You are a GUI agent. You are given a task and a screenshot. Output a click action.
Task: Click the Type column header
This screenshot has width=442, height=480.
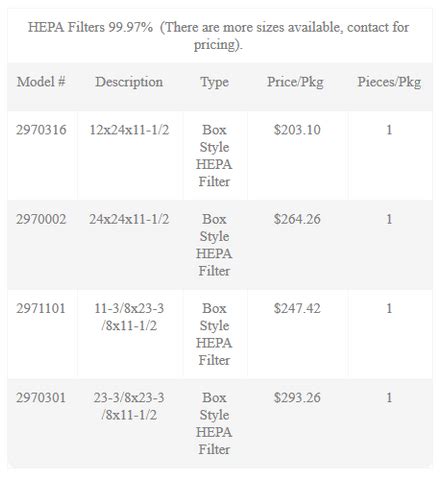point(214,82)
